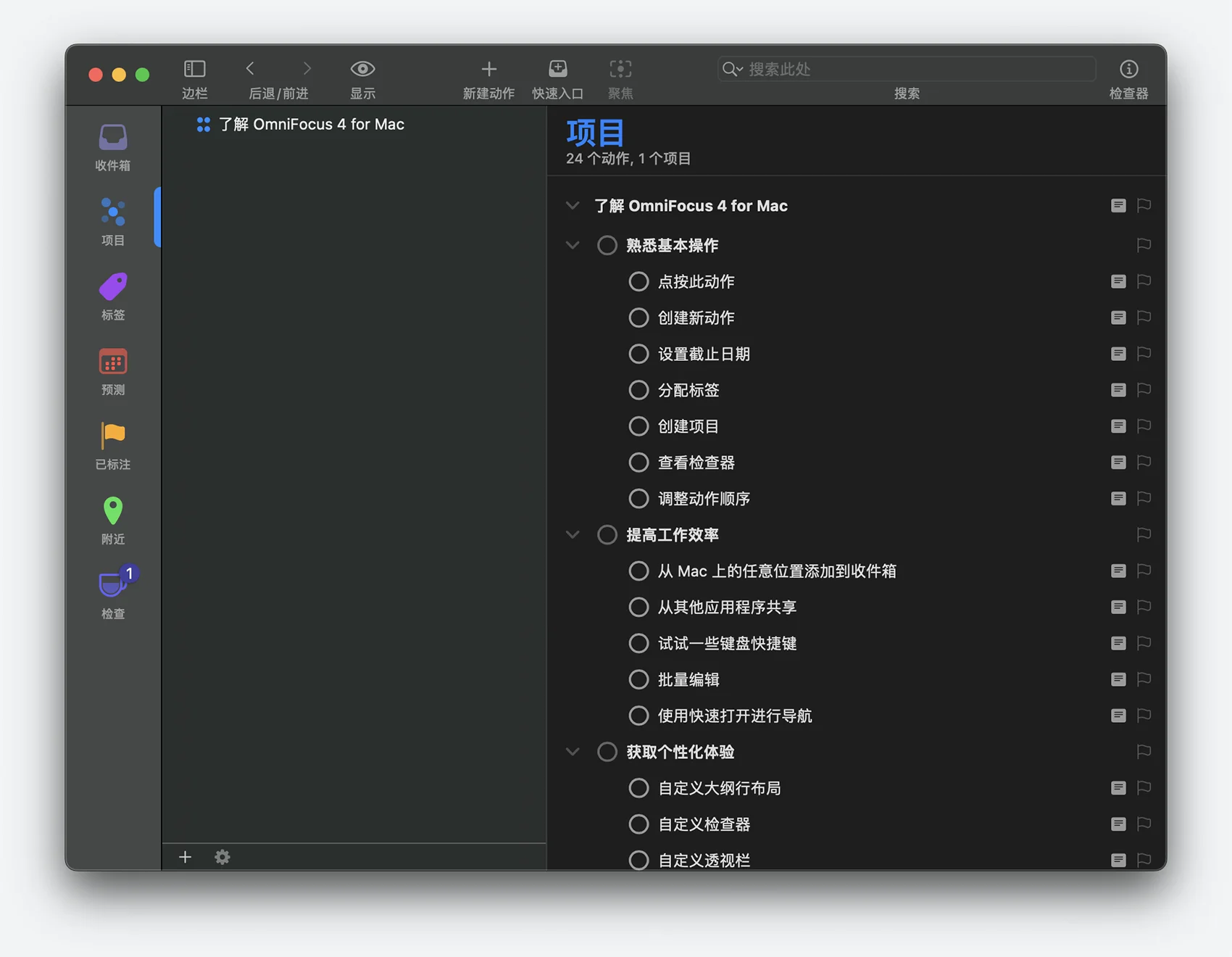This screenshot has height=957, width=1232.
Task: Flag the 熟悉基本操作 group
Action: pos(1144,245)
